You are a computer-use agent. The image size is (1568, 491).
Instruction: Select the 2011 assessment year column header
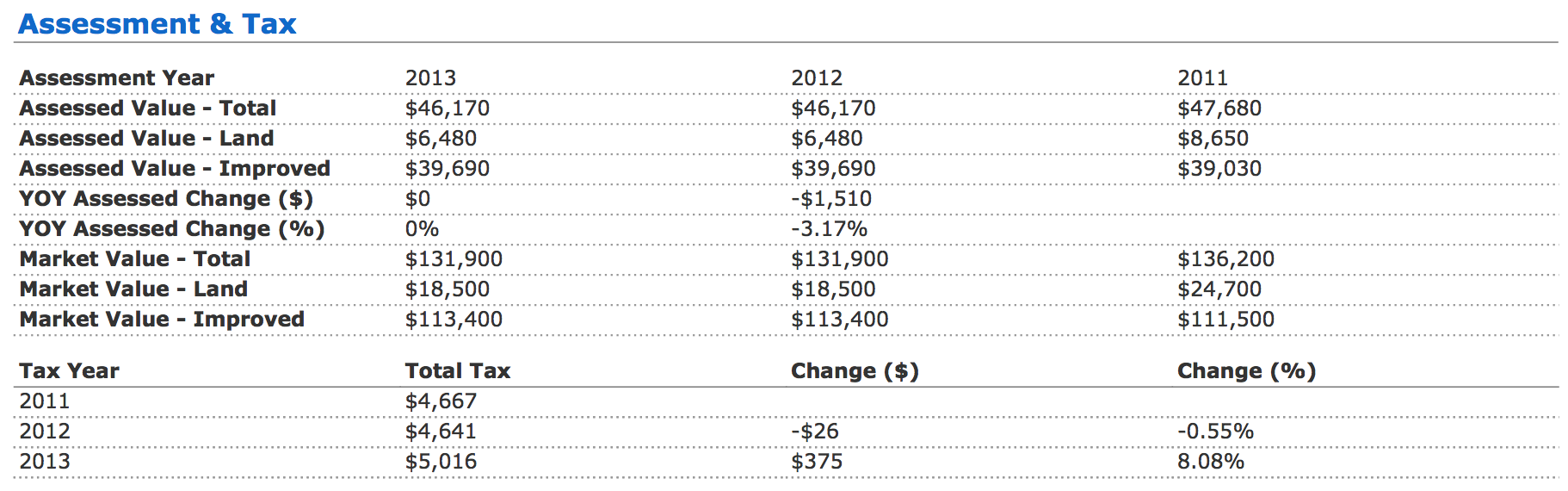coord(1202,78)
